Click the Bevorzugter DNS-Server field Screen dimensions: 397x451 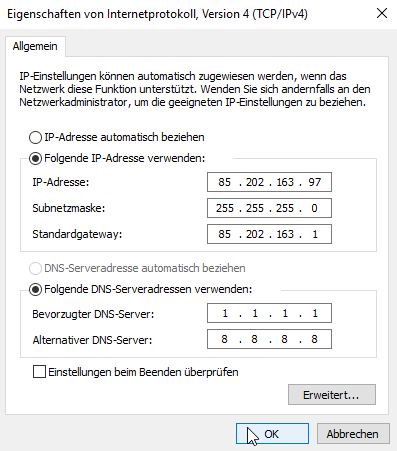(269, 313)
